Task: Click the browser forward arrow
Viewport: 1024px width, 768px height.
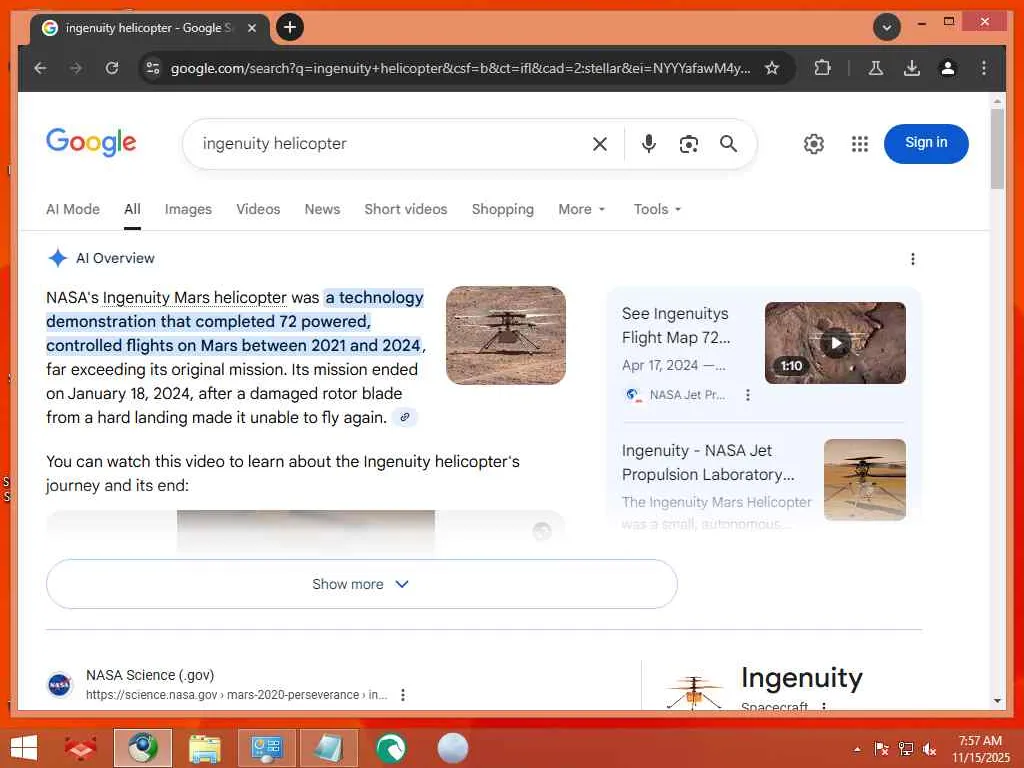Action: coord(76,68)
